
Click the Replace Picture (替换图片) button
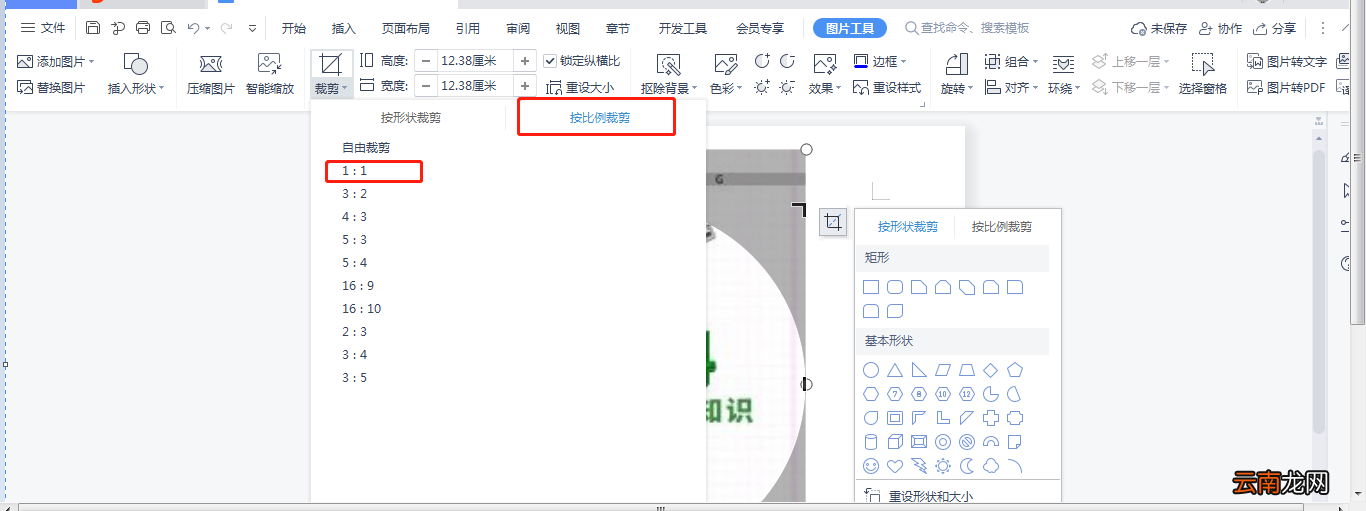pos(52,88)
